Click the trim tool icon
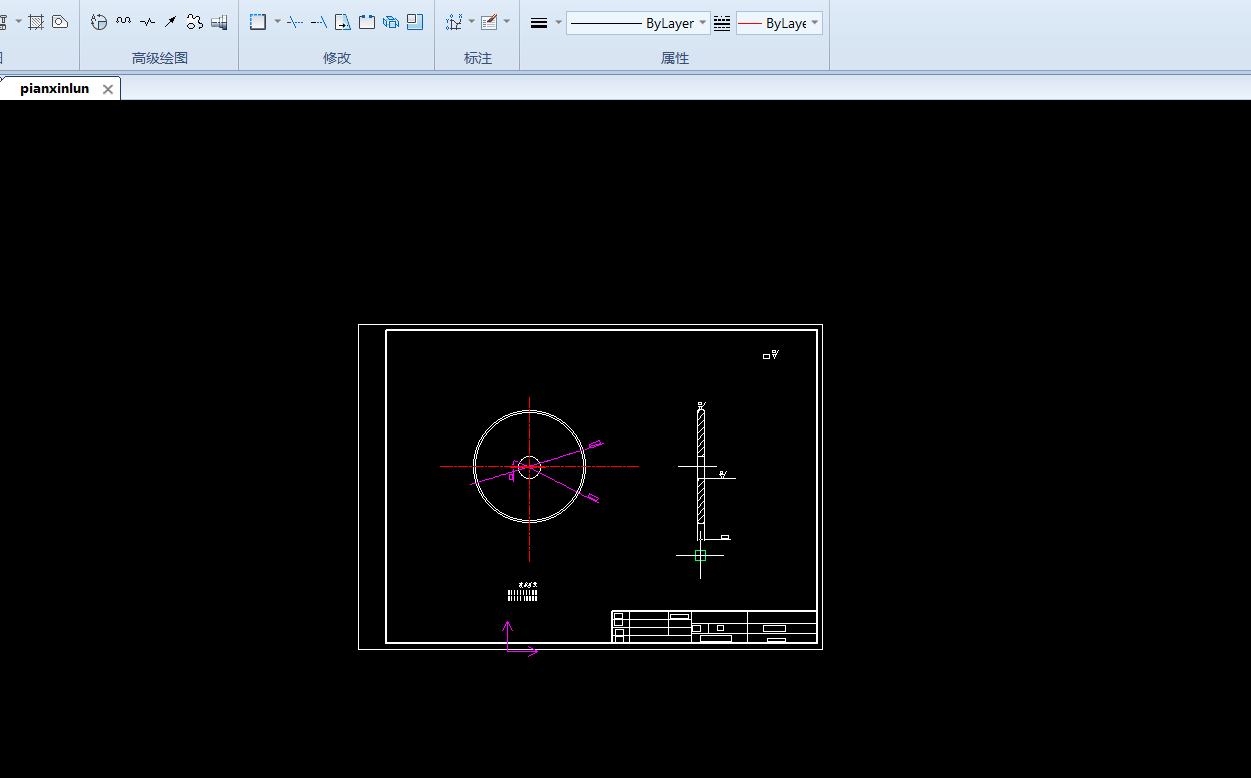 (x=295, y=22)
